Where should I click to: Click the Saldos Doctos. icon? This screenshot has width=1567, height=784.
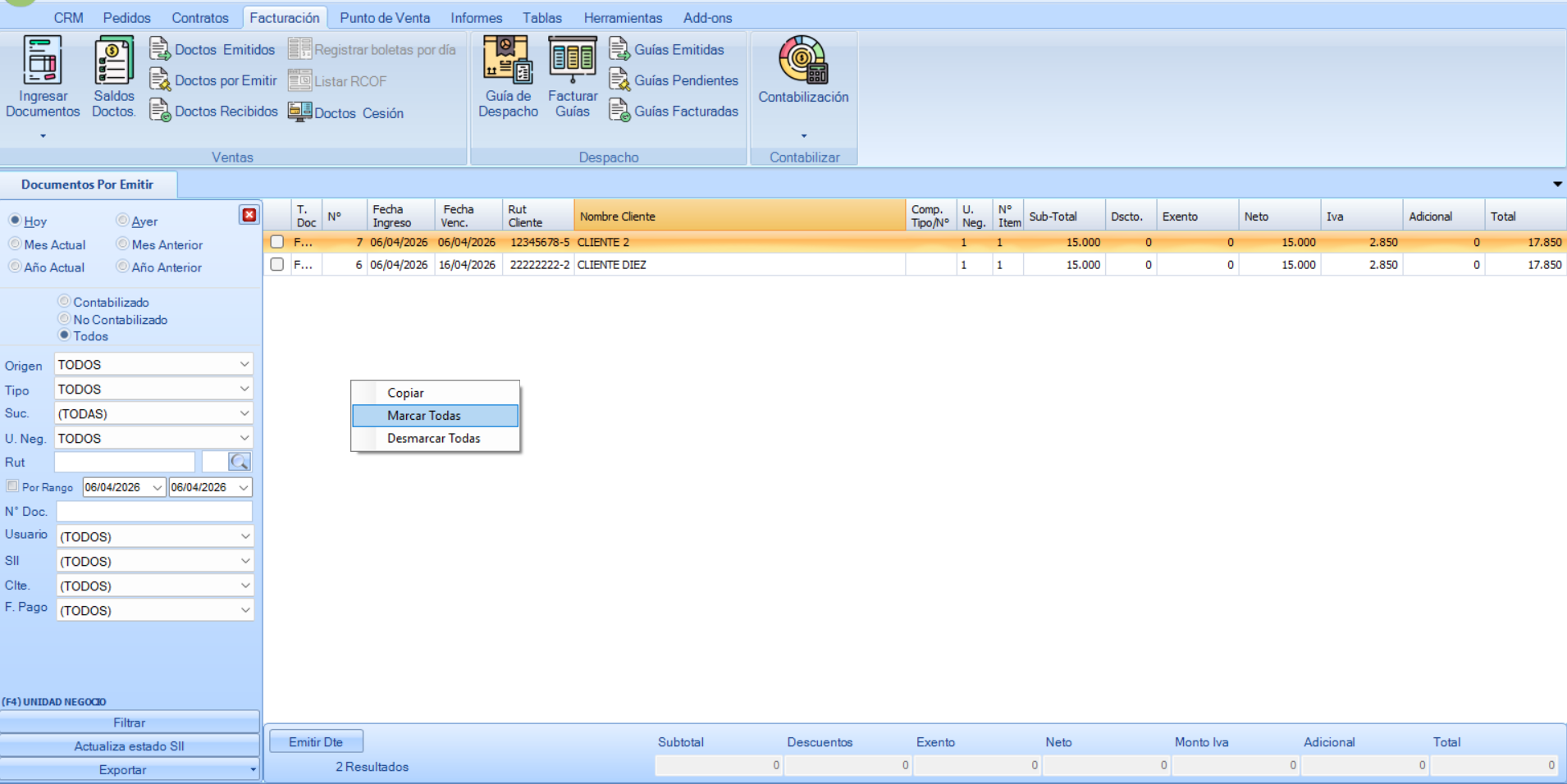pos(113,62)
